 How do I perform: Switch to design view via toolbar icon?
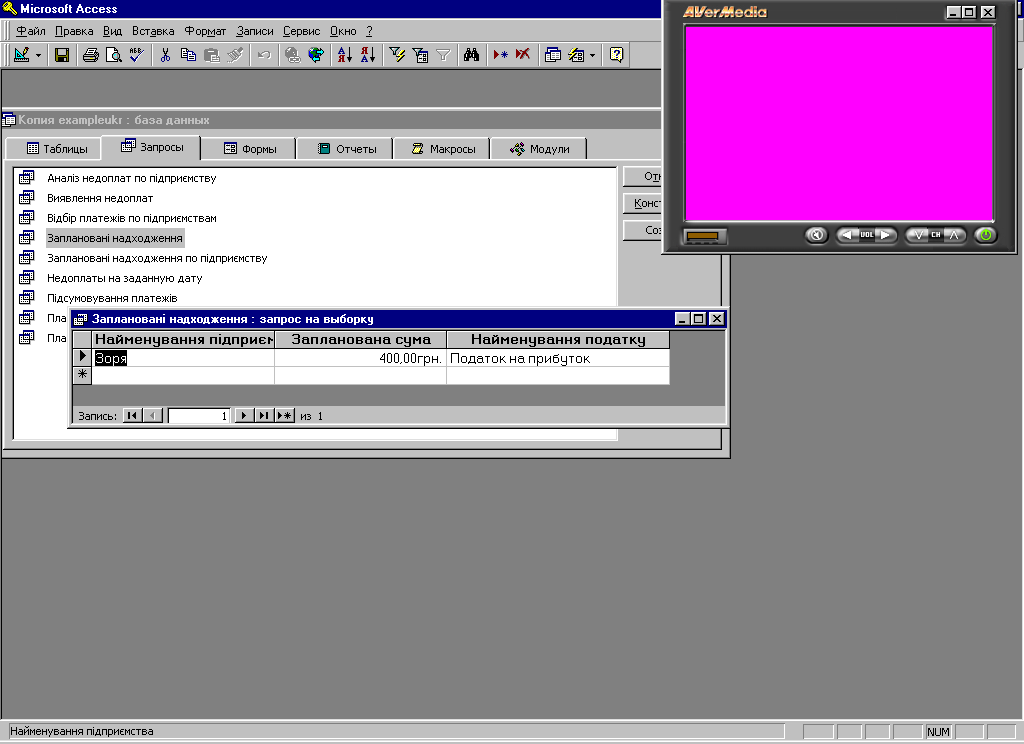pyautogui.click(x=22, y=55)
